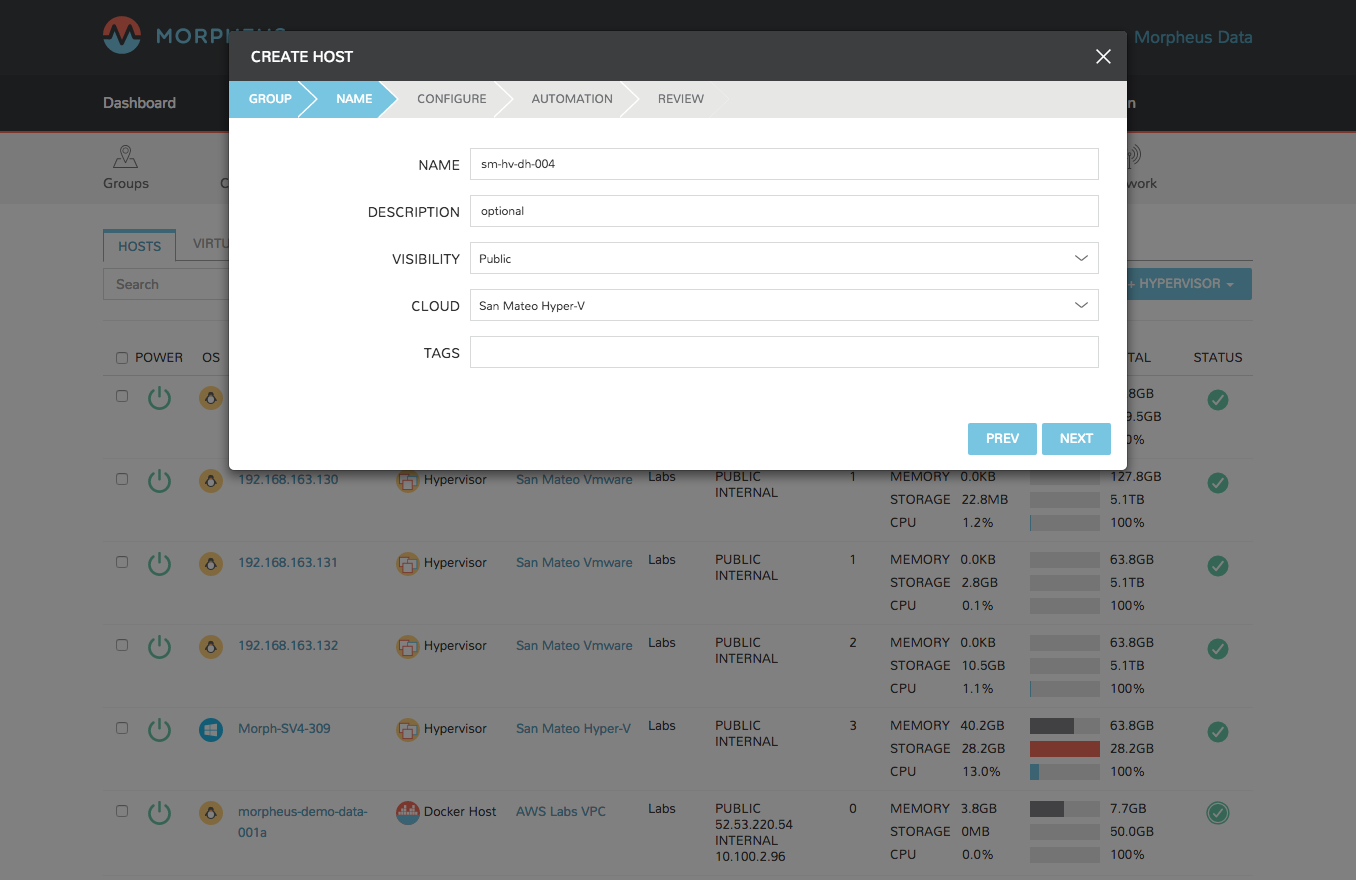Click the Hypervisor type icon for 192.168.163.131
Image resolution: width=1356 pixels, height=880 pixels.
pos(407,564)
